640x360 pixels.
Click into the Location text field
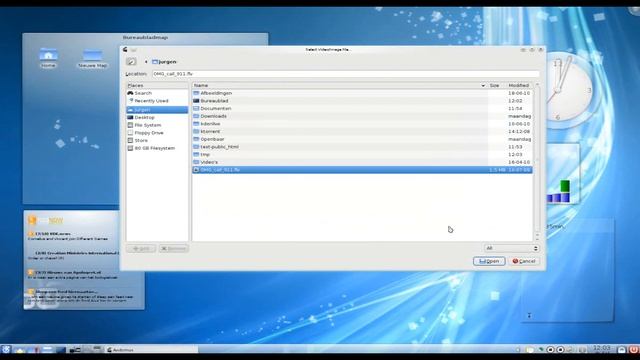[346, 74]
